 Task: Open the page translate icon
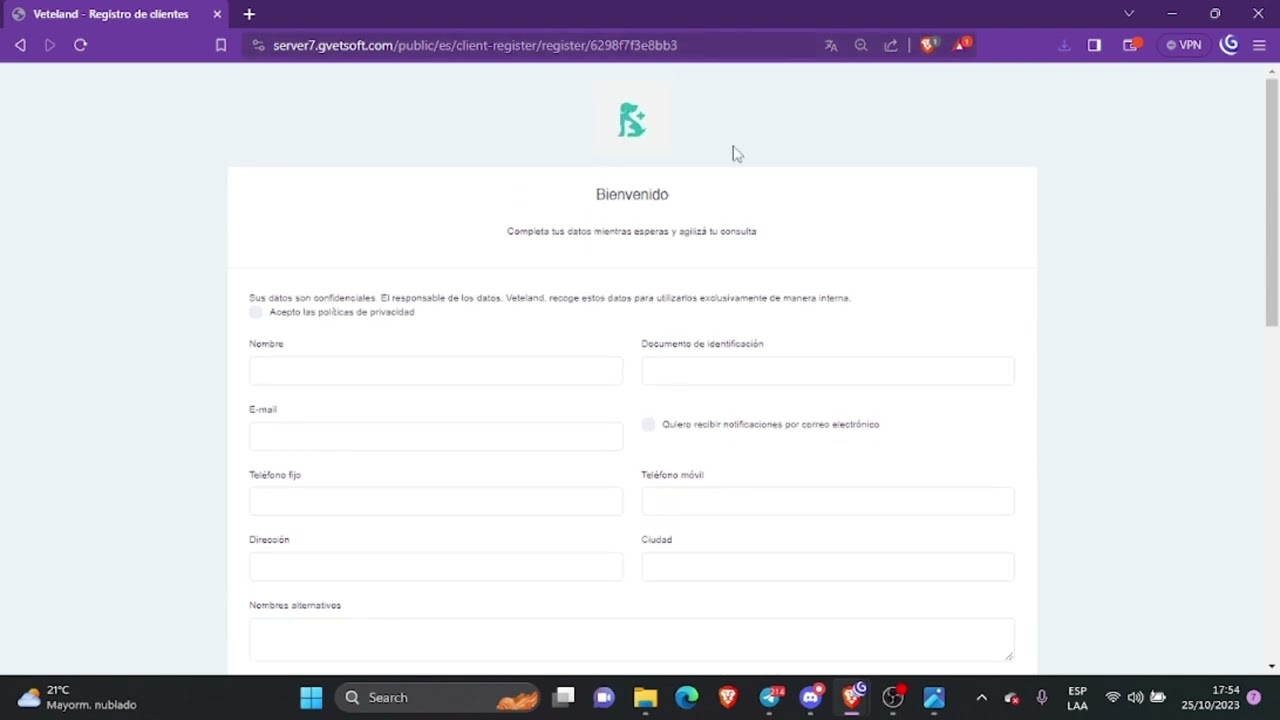pos(831,45)
